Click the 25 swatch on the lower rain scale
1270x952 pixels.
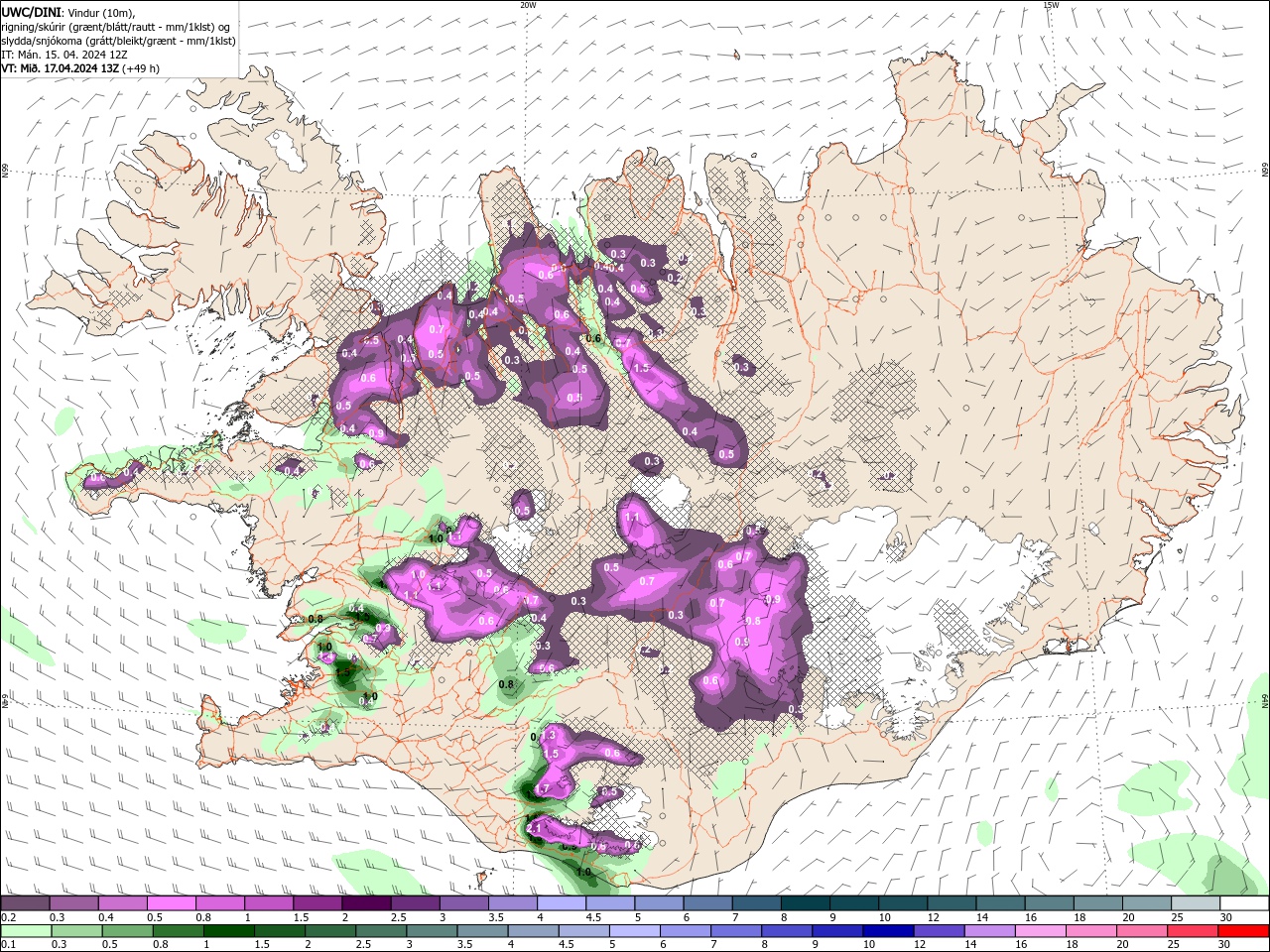[1194, 931]
